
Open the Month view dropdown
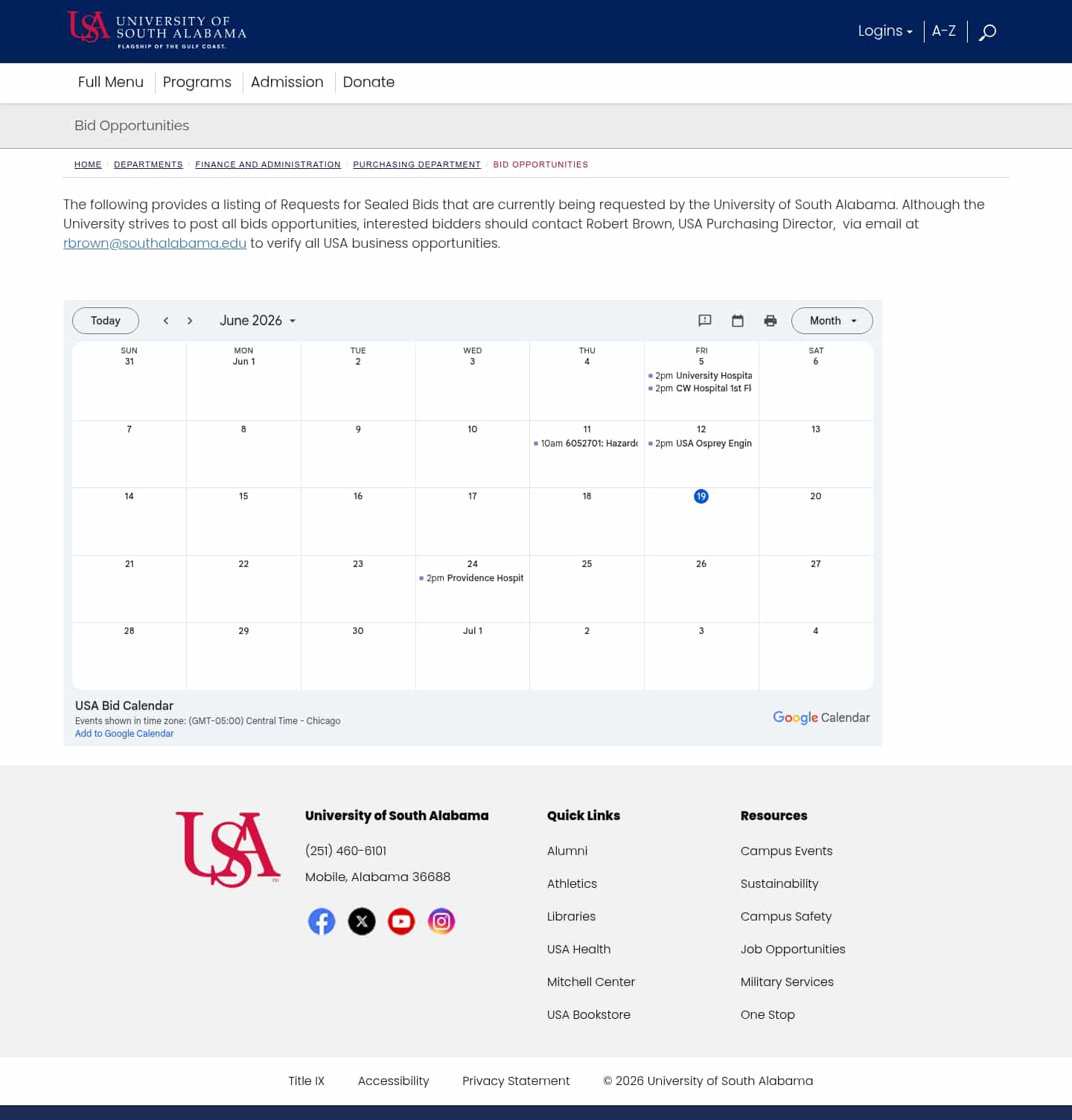coord(832,321)
